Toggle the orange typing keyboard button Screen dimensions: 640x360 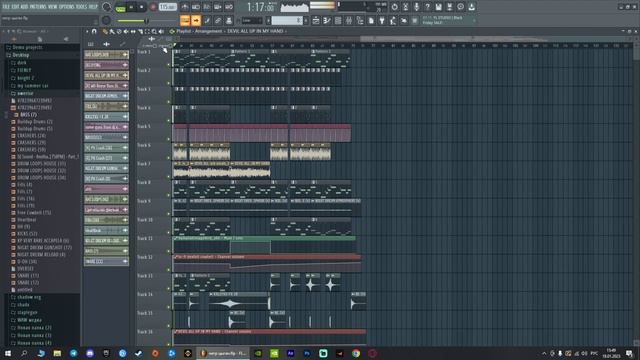click(x=185, y=20)
